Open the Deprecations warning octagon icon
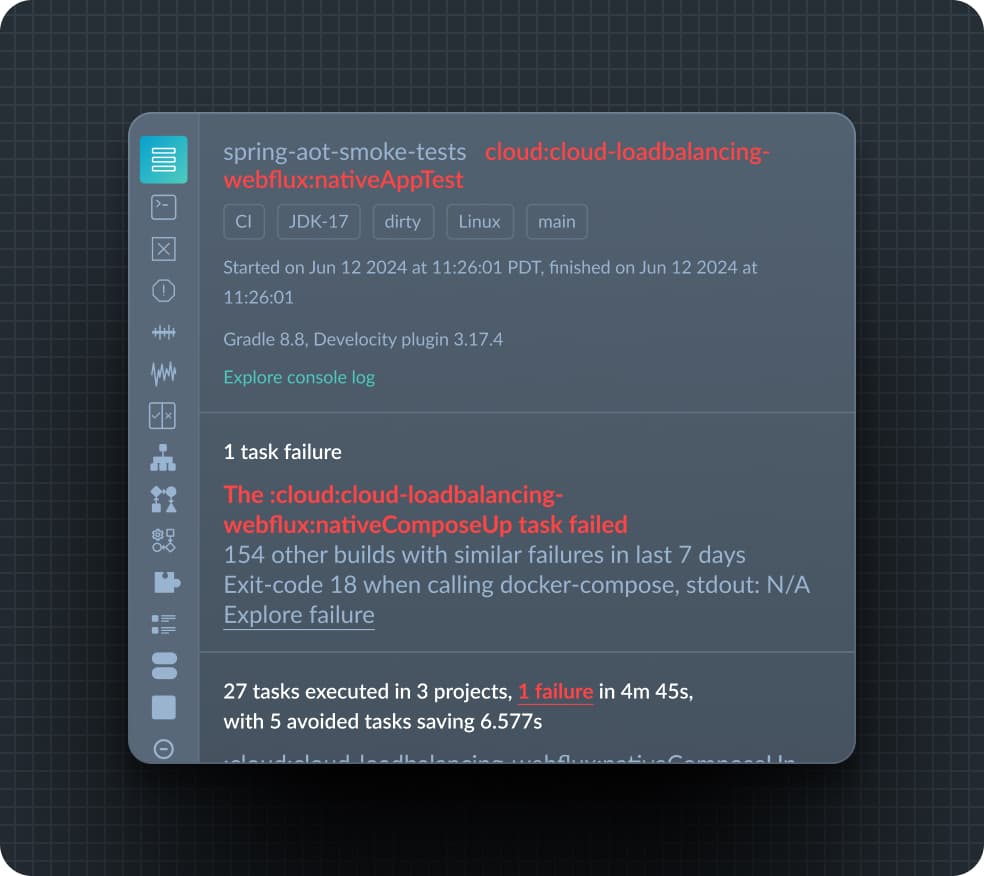The width and height of the screenshot is (984, 876). click(x=163, y=291)
